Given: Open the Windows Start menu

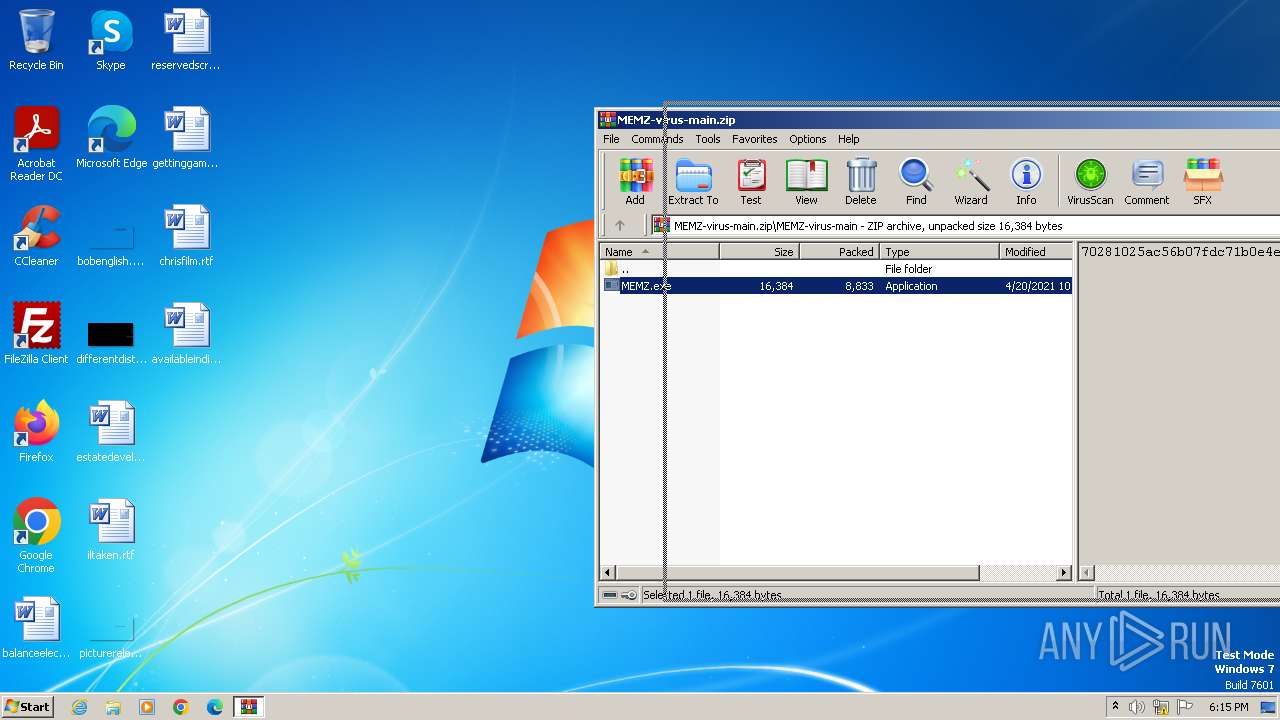Looking at the screenshot, I should [27, 706].
